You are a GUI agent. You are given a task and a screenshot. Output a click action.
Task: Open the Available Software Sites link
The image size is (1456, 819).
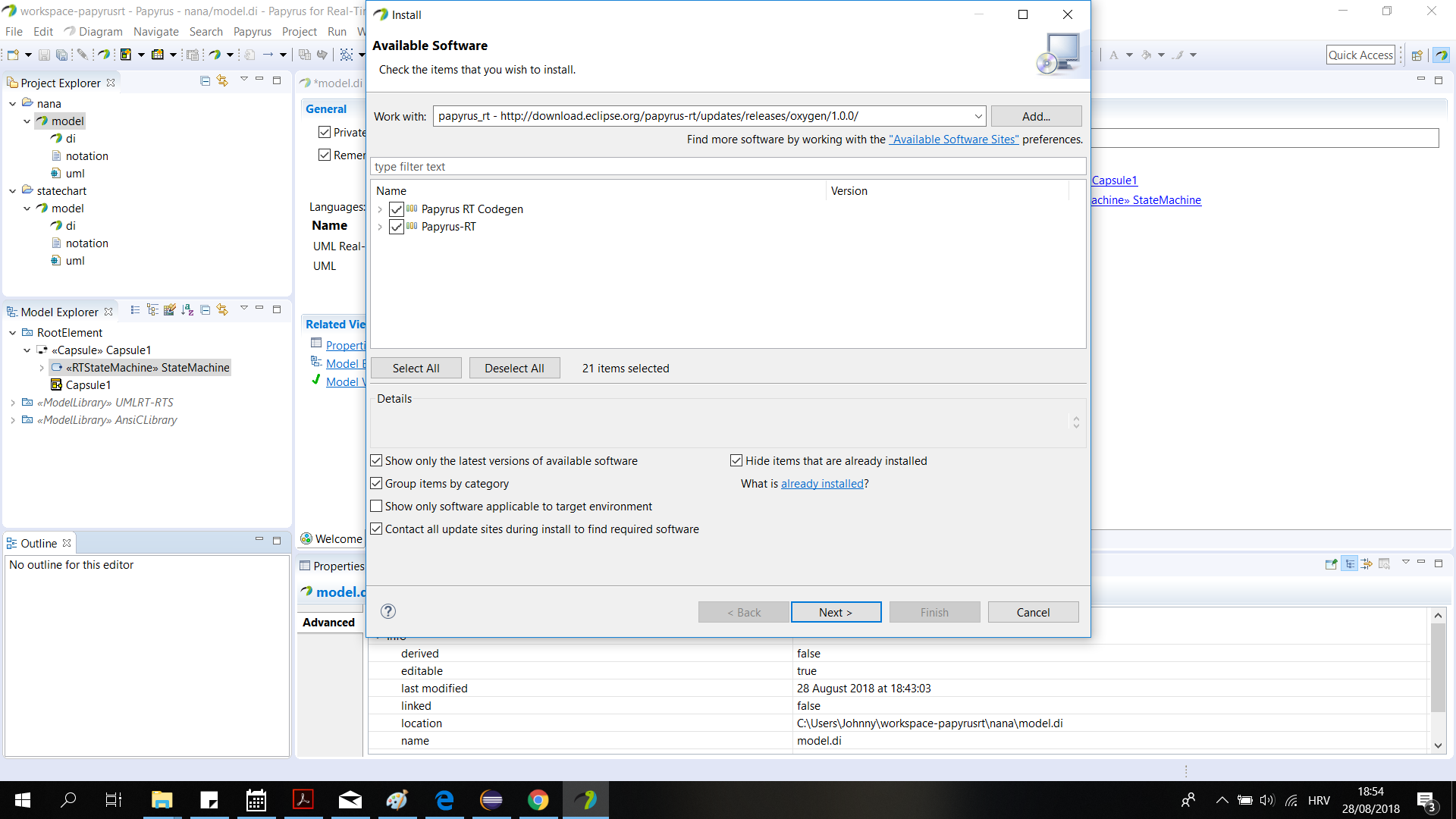[953, 139]
